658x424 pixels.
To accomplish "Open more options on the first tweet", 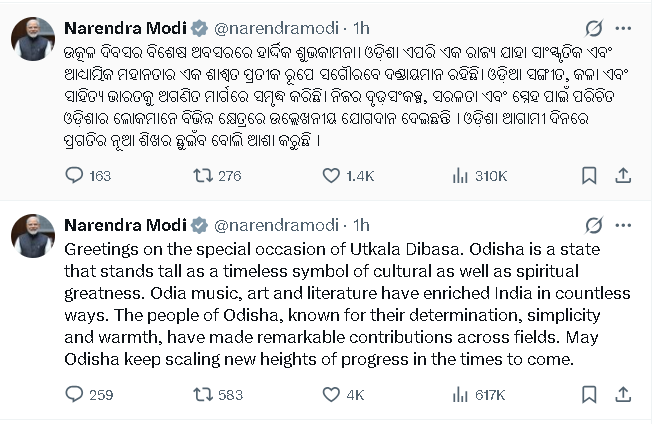I will point(627,27).
